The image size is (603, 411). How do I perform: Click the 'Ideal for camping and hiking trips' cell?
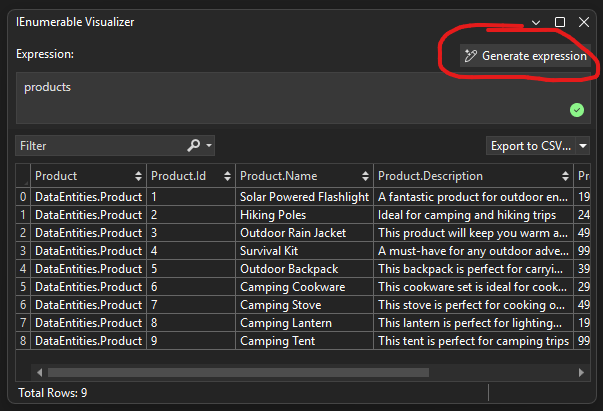pos(473,215)
